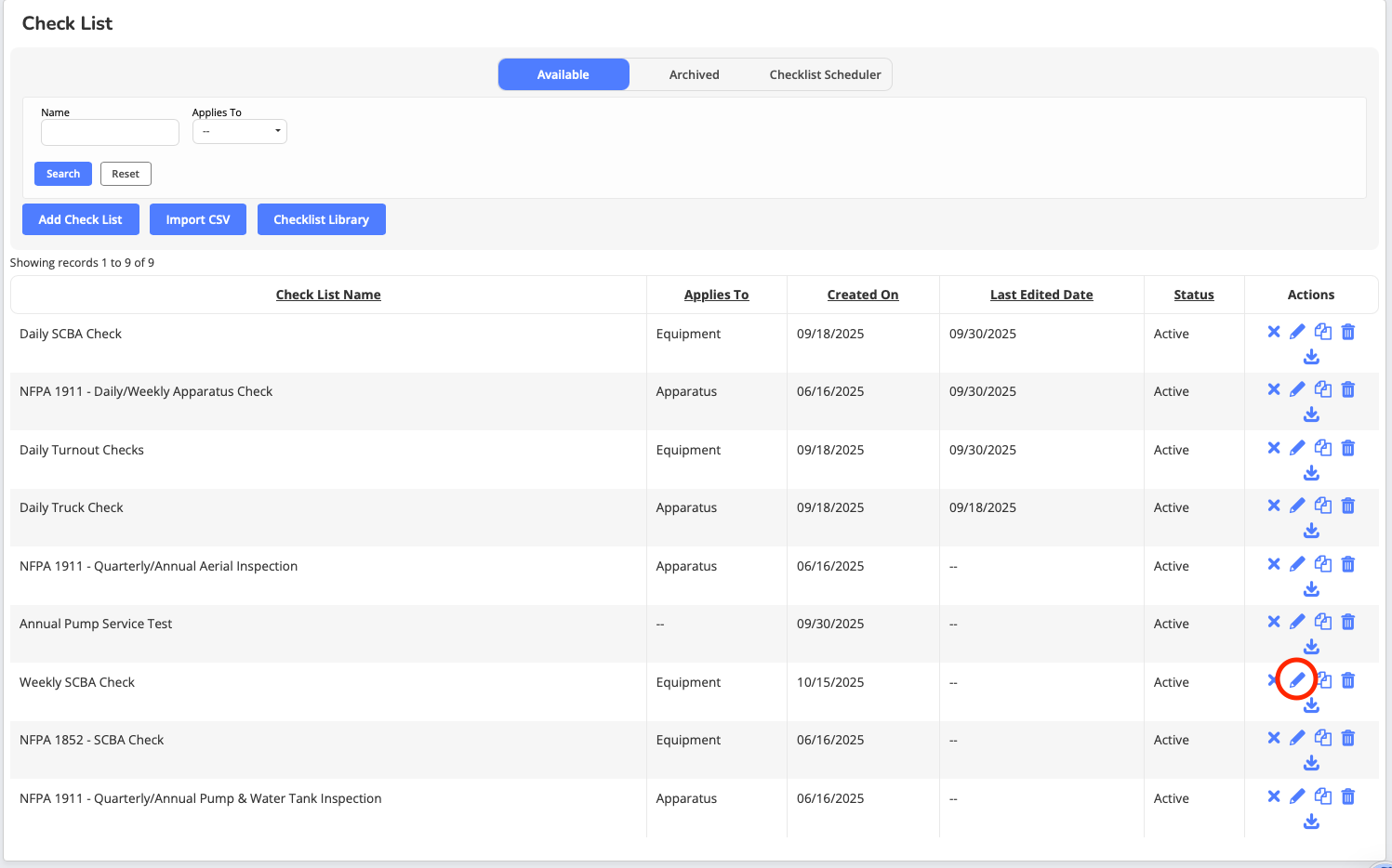Click X icon for Daily SCBA Check
This screenshot has width=1392, height=868.
[1274, 332]
